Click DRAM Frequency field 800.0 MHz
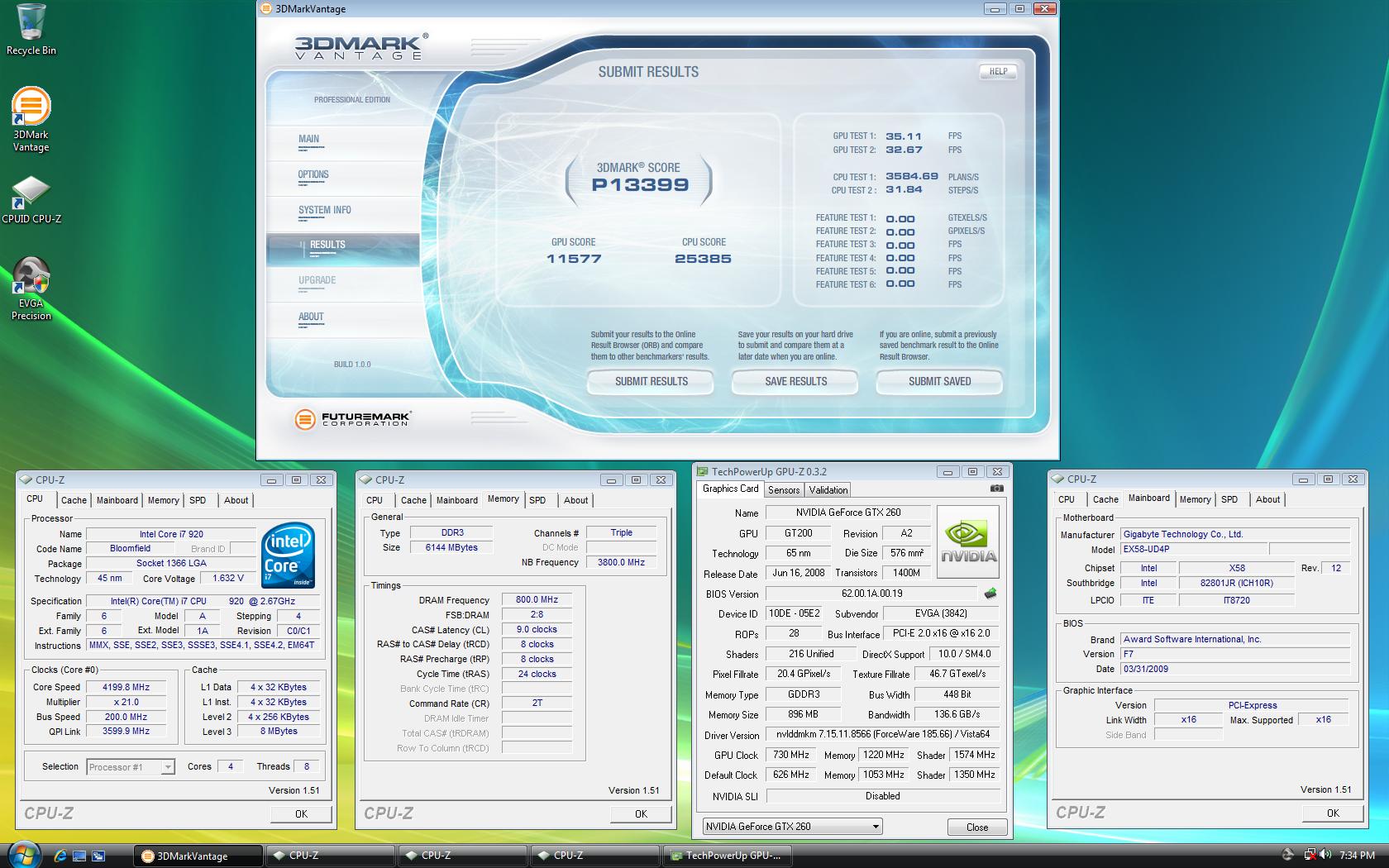The height and width of the screenshot is (868, 1389). (x=537, y=600)
